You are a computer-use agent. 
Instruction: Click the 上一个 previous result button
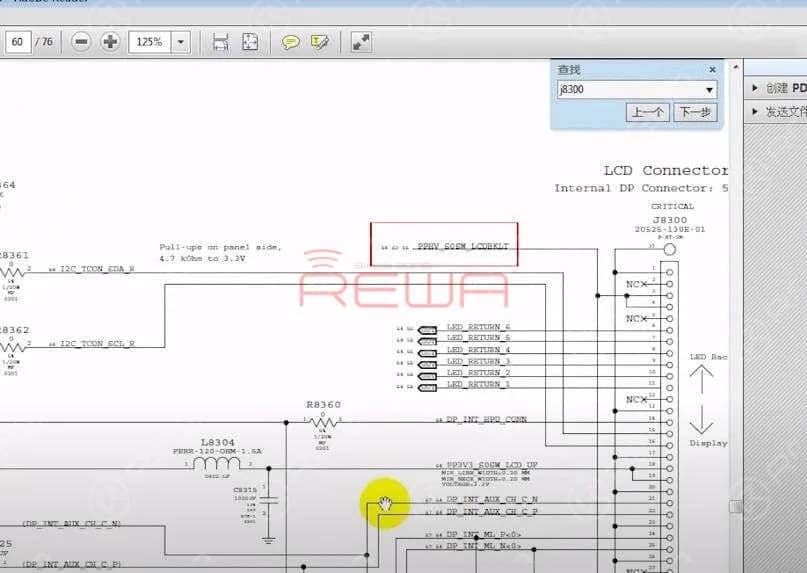(647, 112)
